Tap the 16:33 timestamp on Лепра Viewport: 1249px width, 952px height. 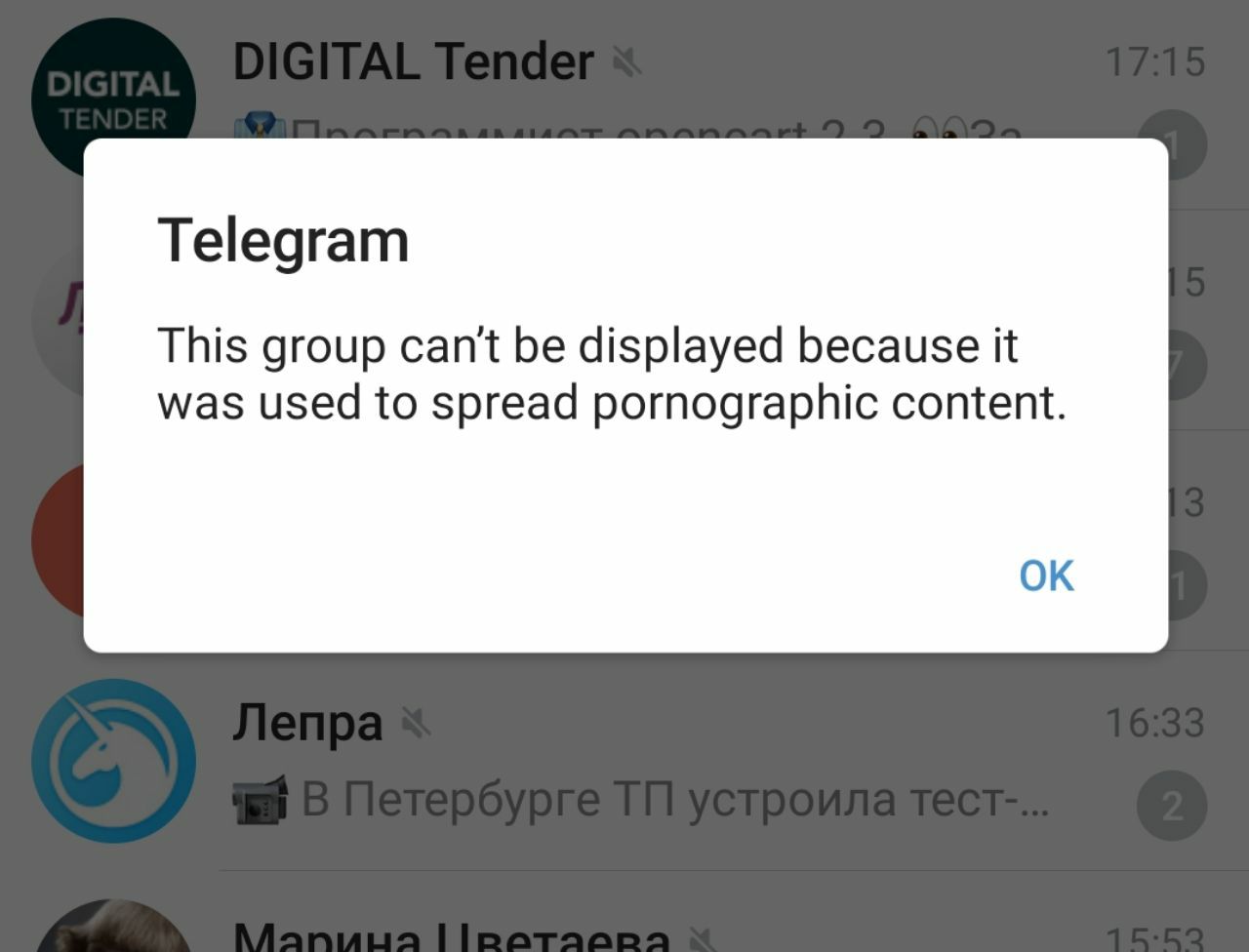tap(1155, 724)
